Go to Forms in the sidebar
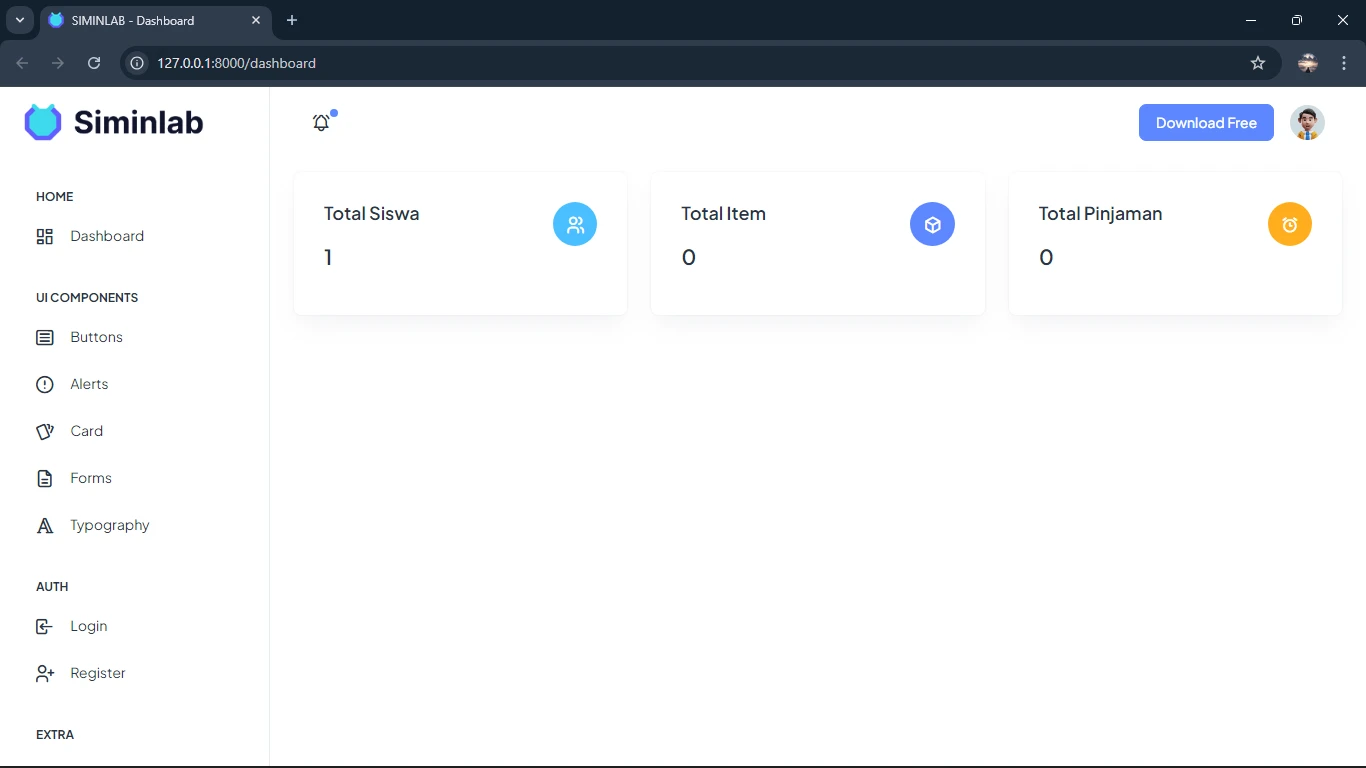 pos(90,479)
